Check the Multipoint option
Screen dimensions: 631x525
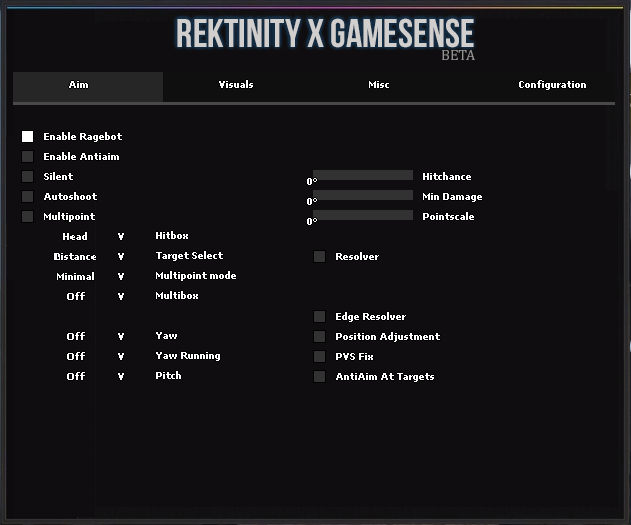click(28, 217)
